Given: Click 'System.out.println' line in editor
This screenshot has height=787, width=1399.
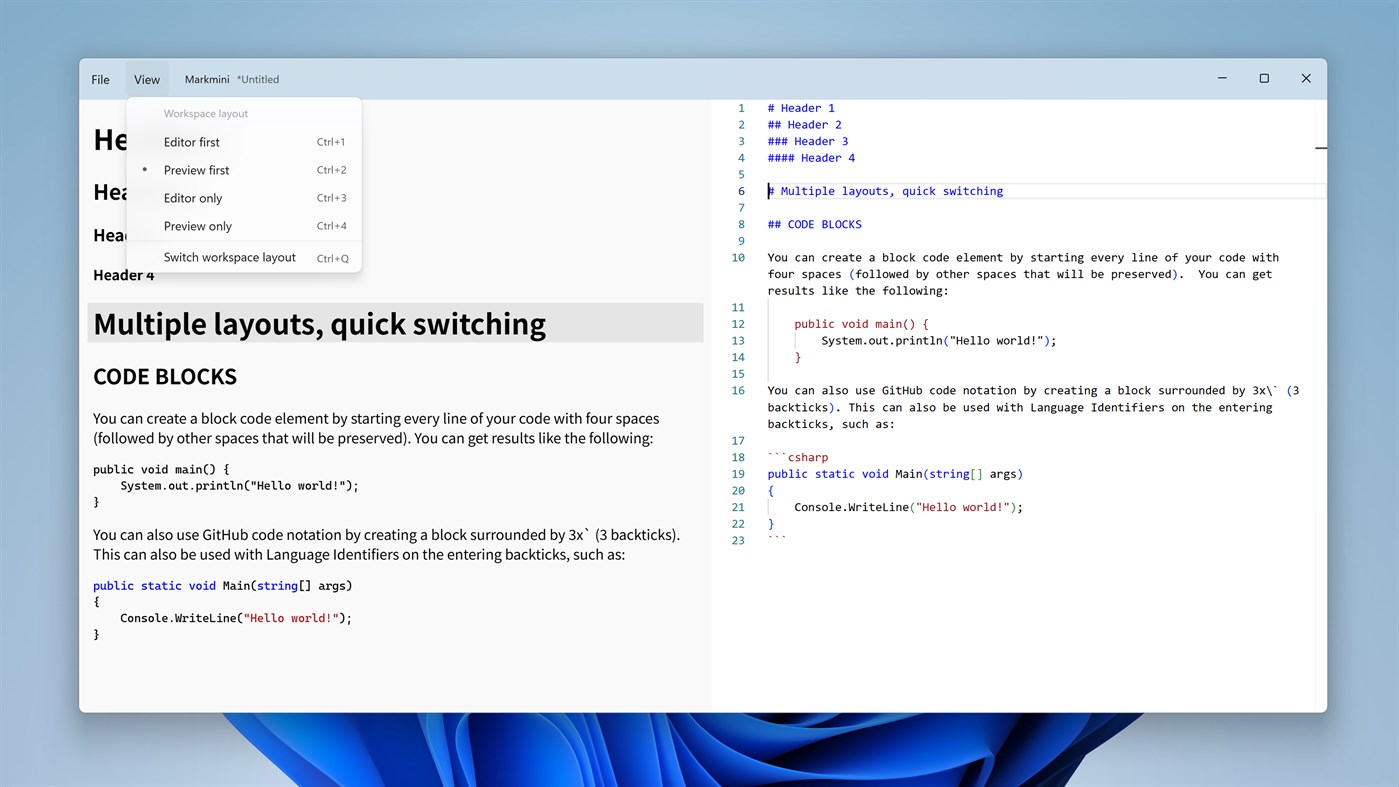Looking at the screenshot, I should click(x=939, y=341).
